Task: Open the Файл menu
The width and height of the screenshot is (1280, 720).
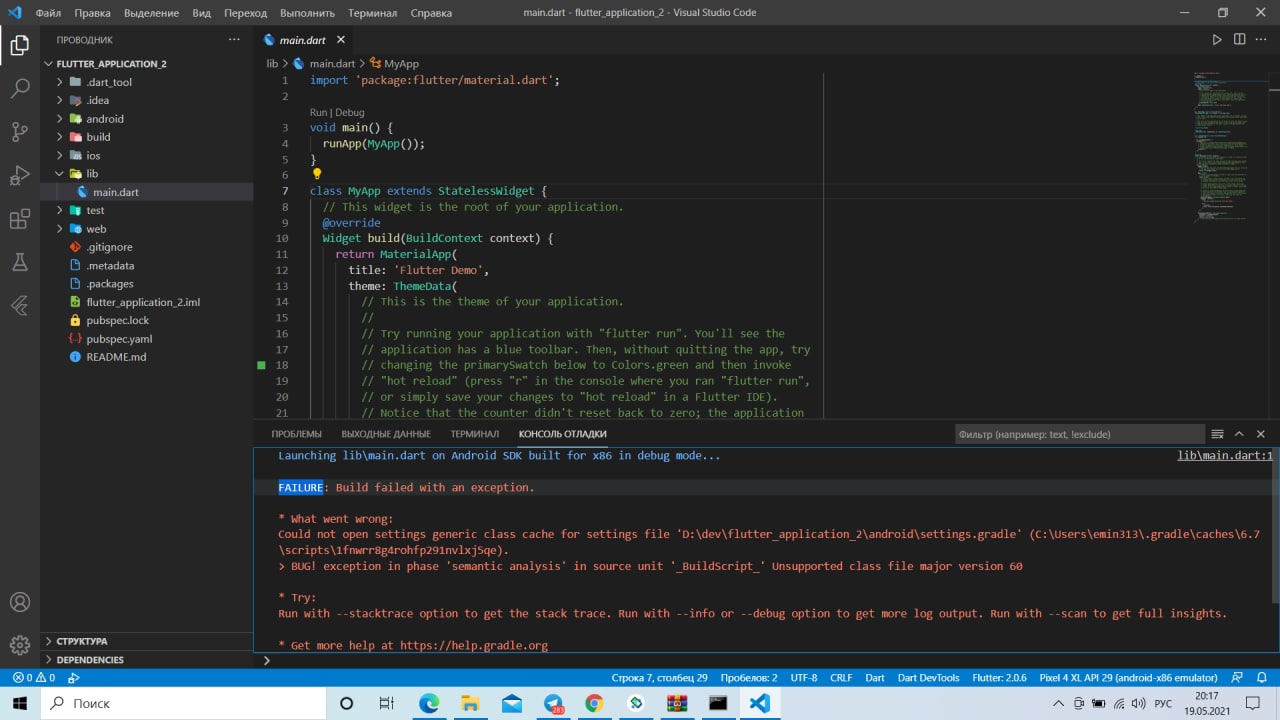Action: coord(48,13)
